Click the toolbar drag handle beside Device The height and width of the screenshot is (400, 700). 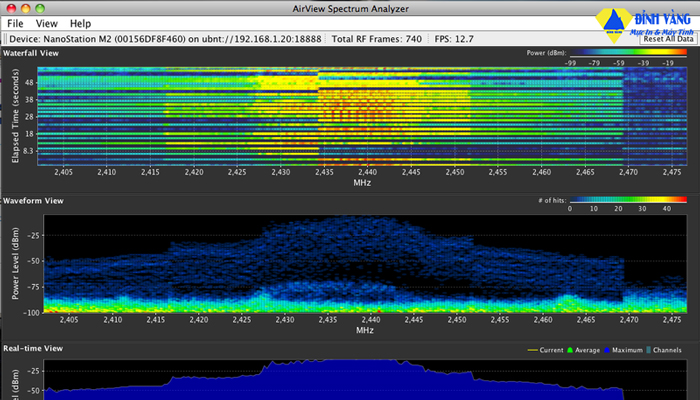[x=5, y=39]
